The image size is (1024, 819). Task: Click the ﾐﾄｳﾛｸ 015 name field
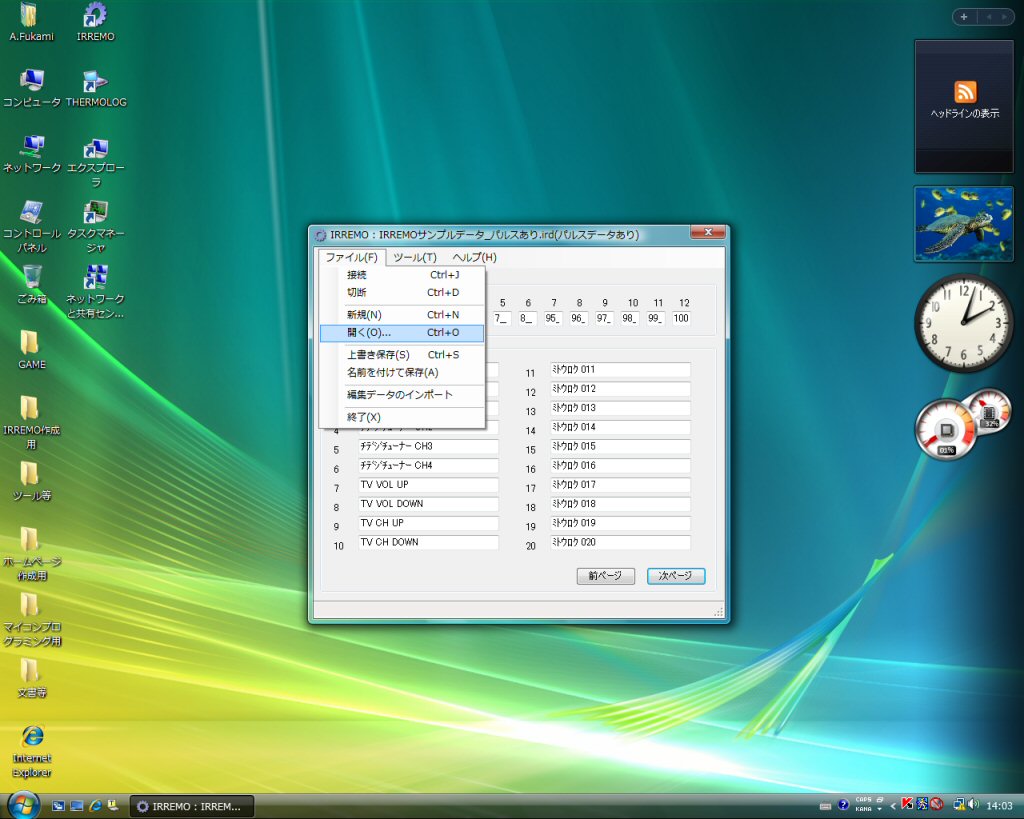coord(620,446)
